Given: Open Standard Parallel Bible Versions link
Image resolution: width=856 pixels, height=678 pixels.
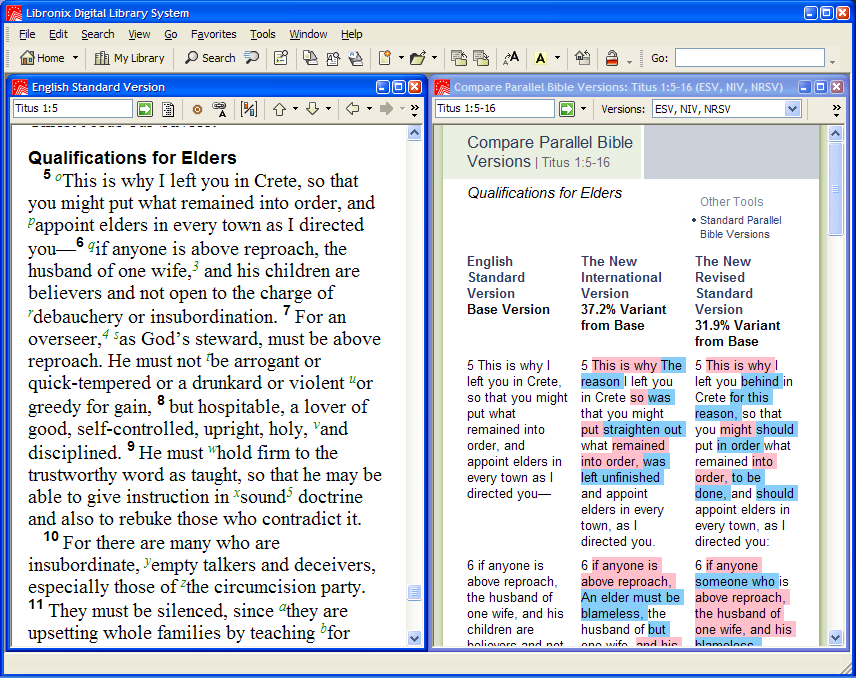Looking at the screenshot, I should tap(740, 227).
